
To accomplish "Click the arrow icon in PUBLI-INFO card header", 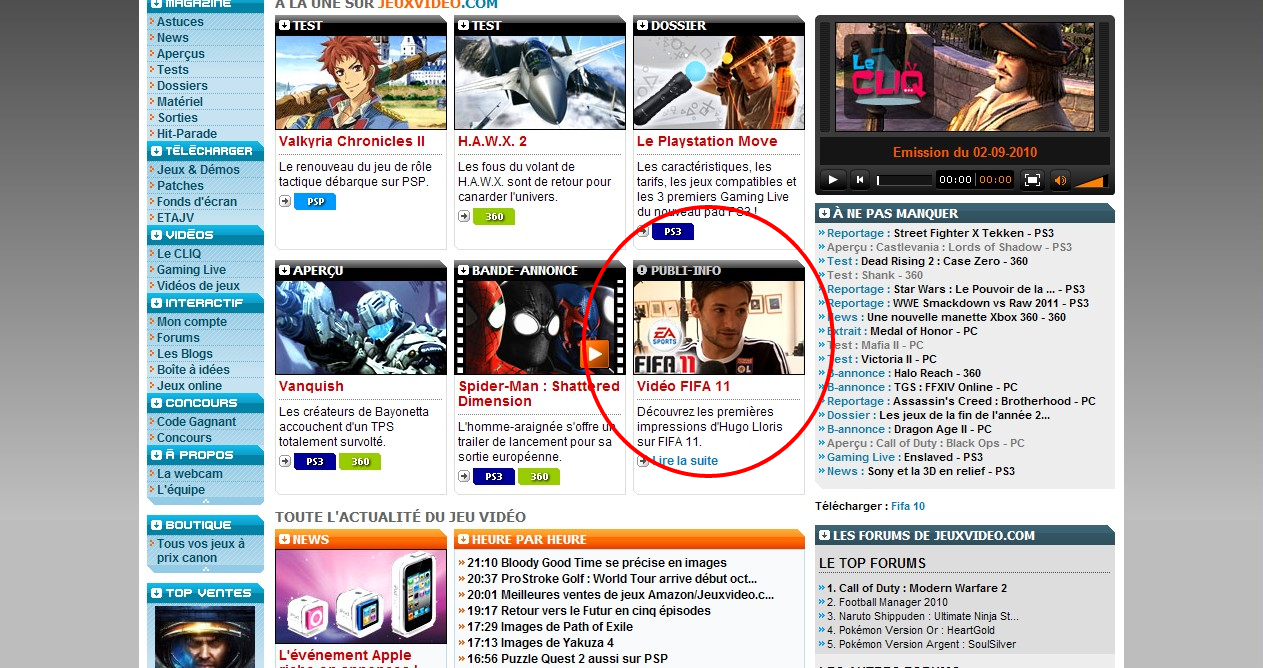I will tap(643, 270).
